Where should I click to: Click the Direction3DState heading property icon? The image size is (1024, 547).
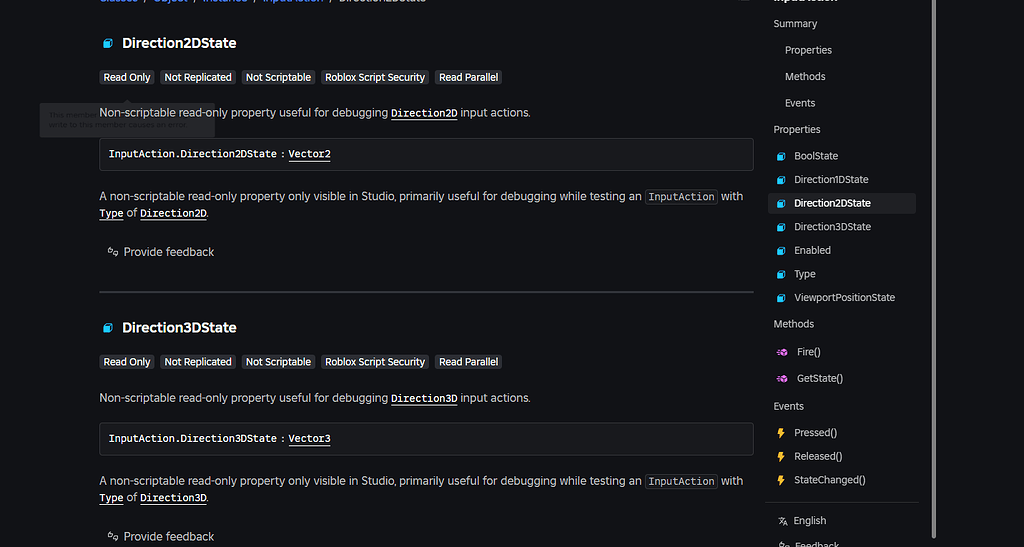(x=108, y=328)
